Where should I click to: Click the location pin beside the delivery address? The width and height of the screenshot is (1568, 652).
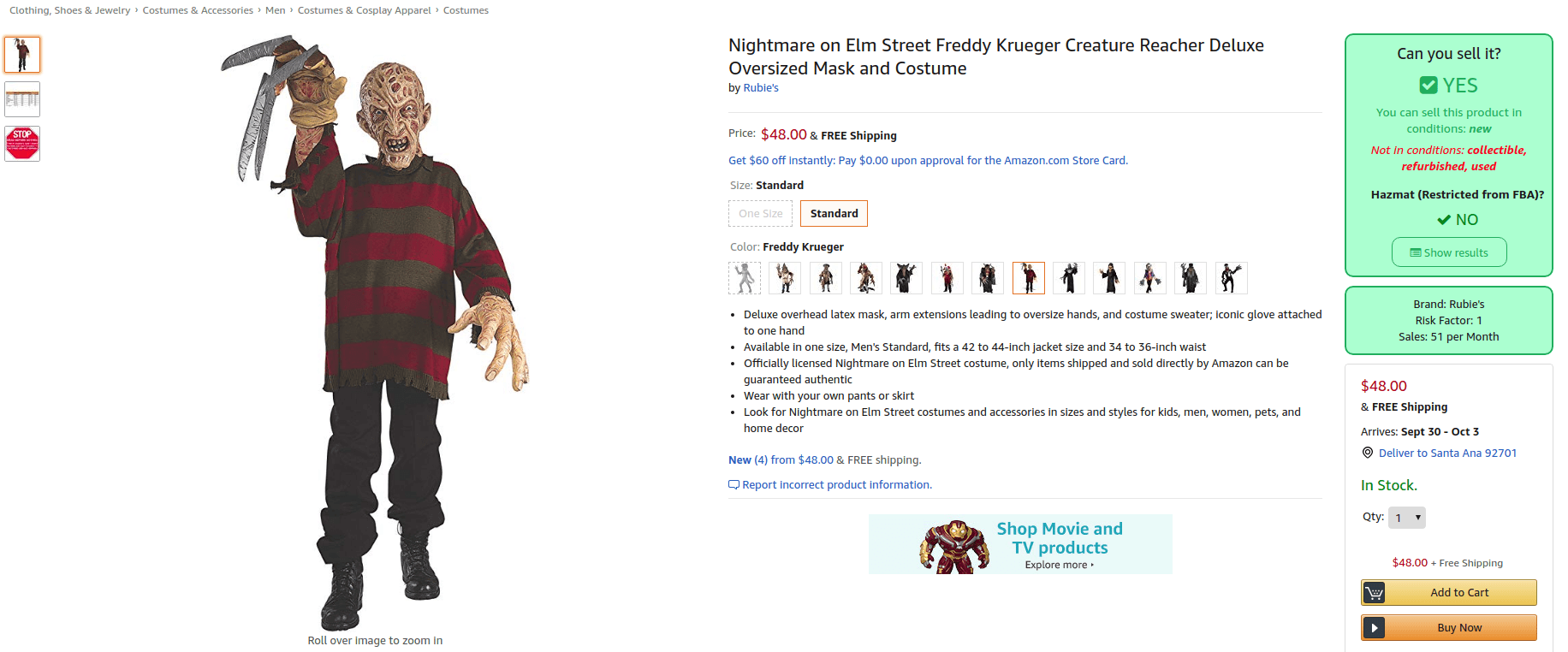pos(1367,453)
